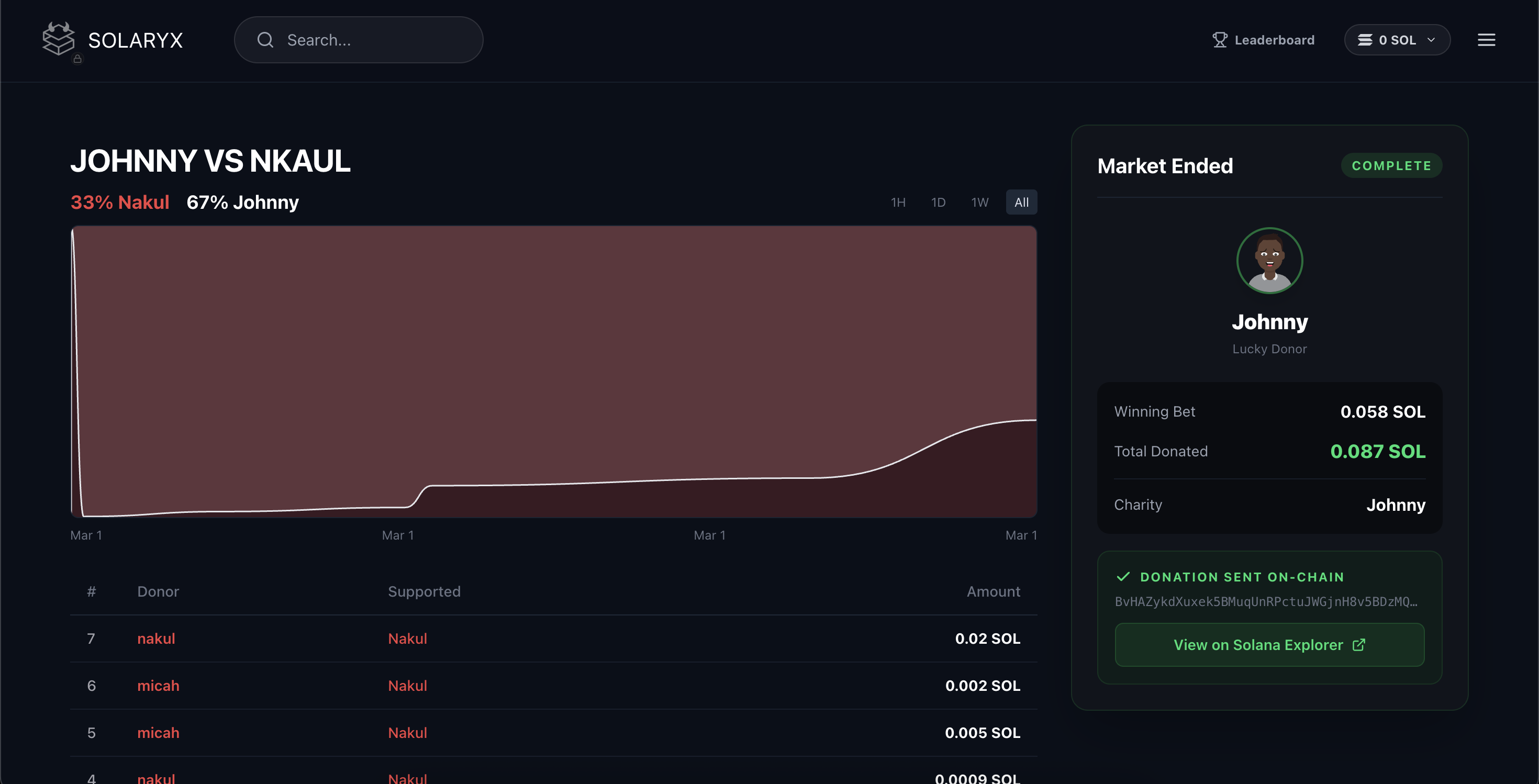Open the hamburger menu icon
This screenshot has height=784, width=1539.
click(1486, 40)
